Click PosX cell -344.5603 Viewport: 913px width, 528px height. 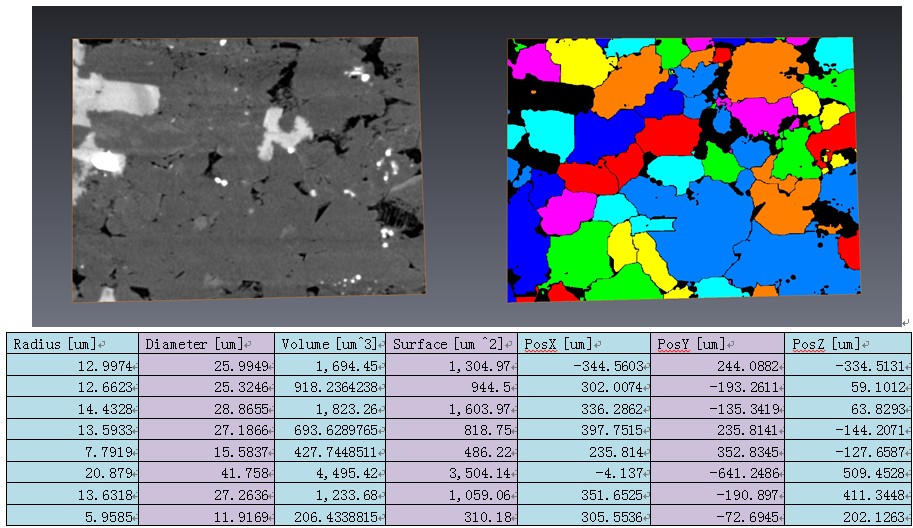point(584,366)
